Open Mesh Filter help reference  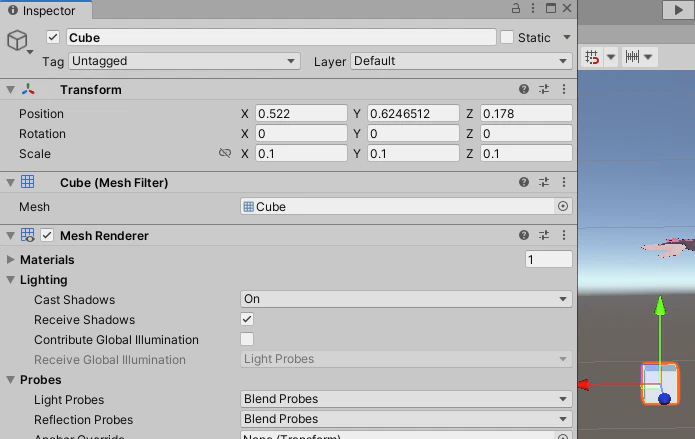pos(523,182)
